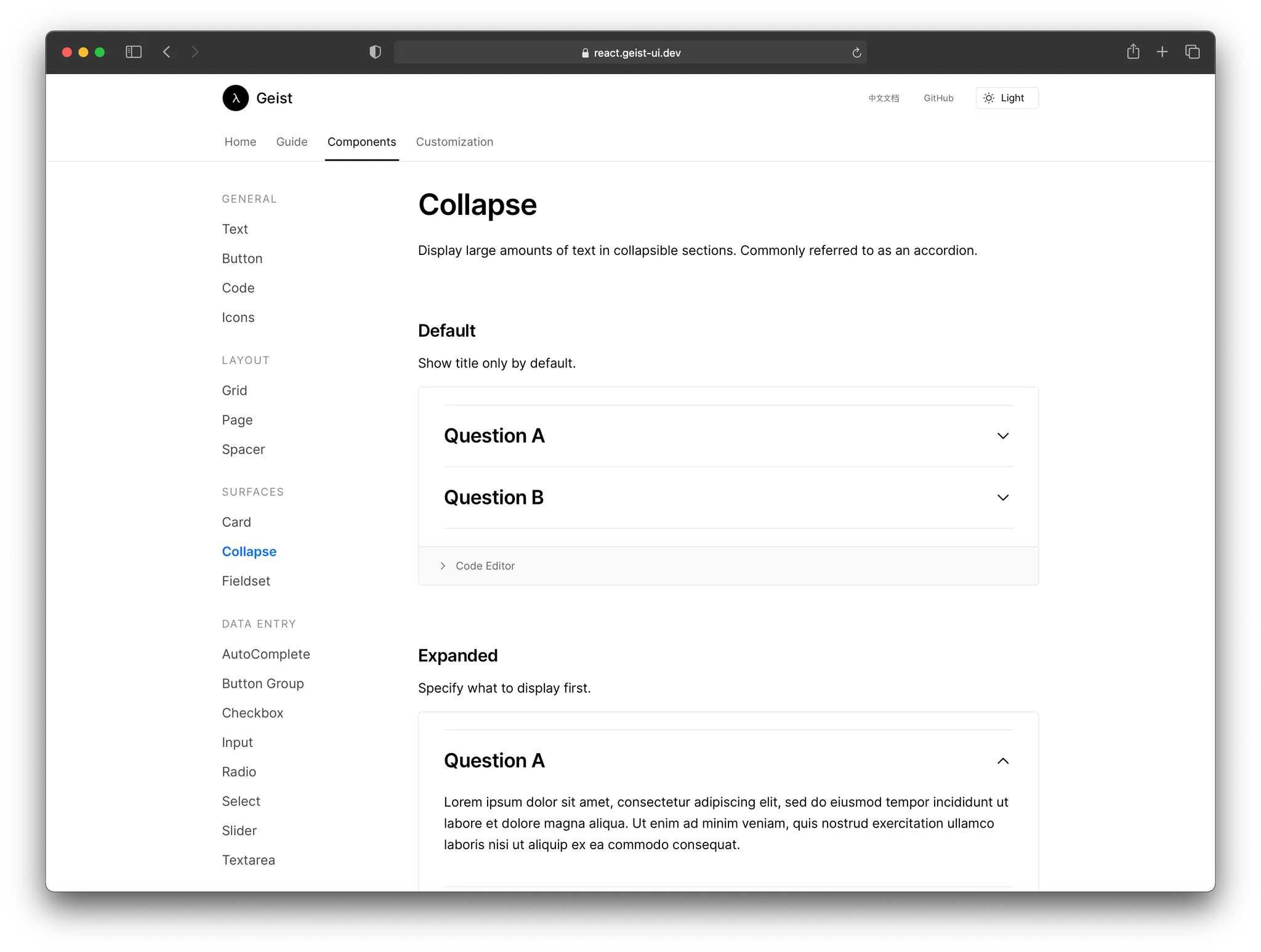Reload page with refresh icon
The height and width of the screenshot is (952, 1261).
pyautogui.click(x=856, y=53)
